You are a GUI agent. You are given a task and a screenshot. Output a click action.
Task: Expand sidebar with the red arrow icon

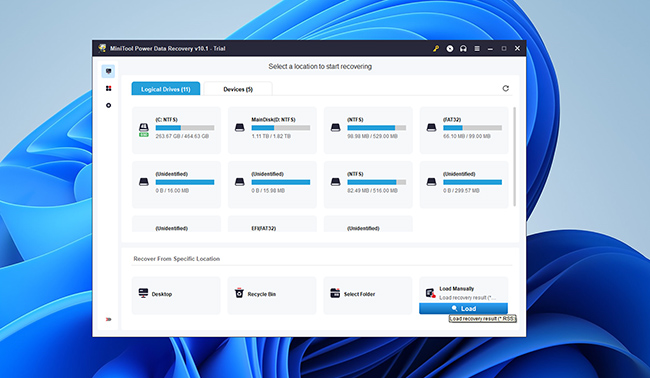click(109, 319)
